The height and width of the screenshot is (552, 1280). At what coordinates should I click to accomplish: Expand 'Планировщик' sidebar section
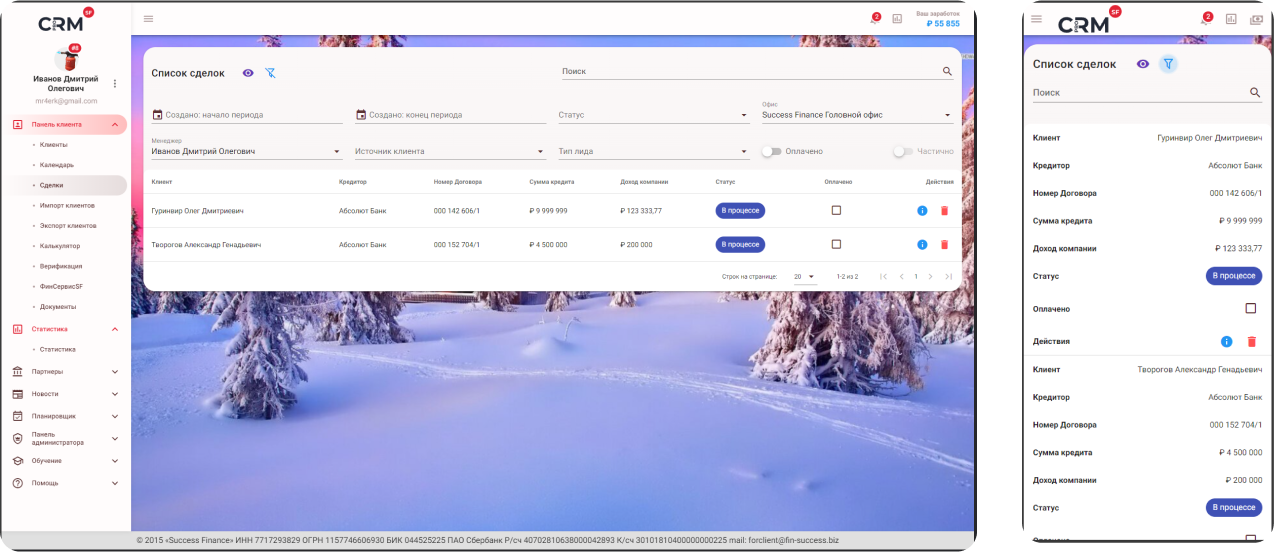tap(66, 416)
